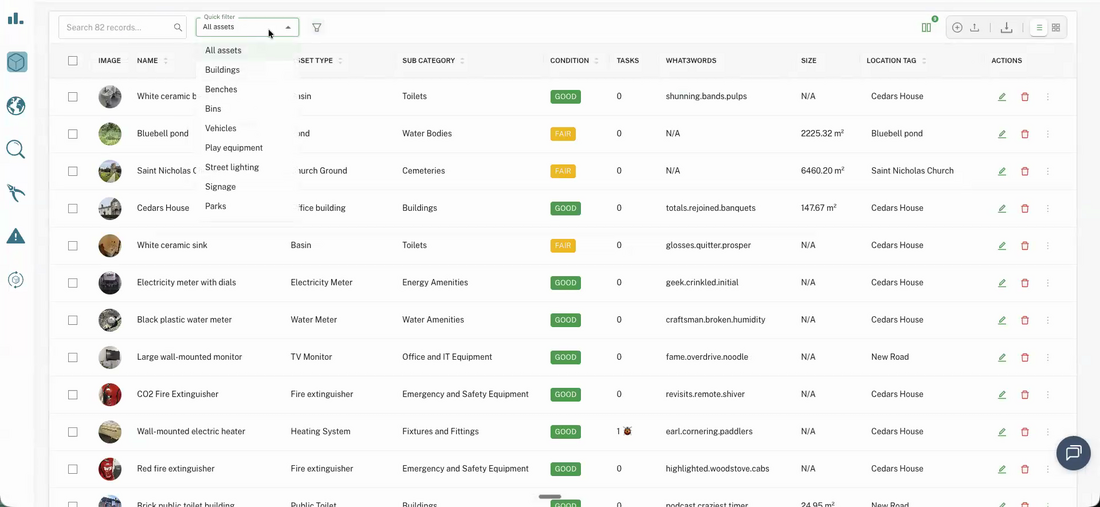The image size is (1100, 507).
Task: Click the funnel advanced filter icon
Action: click(316, 27)
